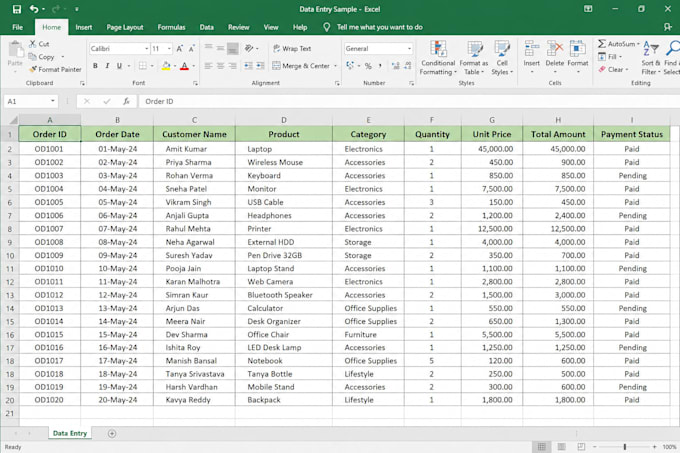Click Decrease Indent icon
680x453 pixels.
(x=248, y=66)
